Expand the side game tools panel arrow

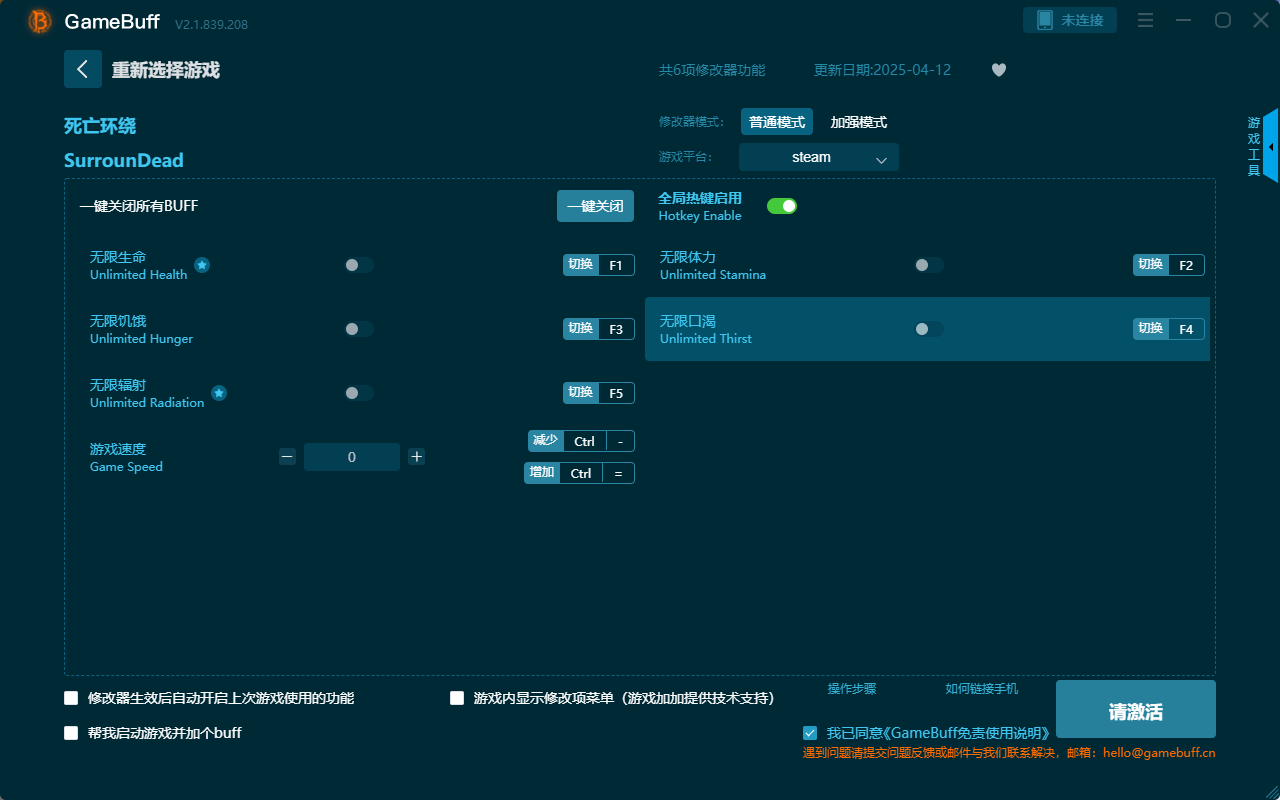coord(1271,146)
